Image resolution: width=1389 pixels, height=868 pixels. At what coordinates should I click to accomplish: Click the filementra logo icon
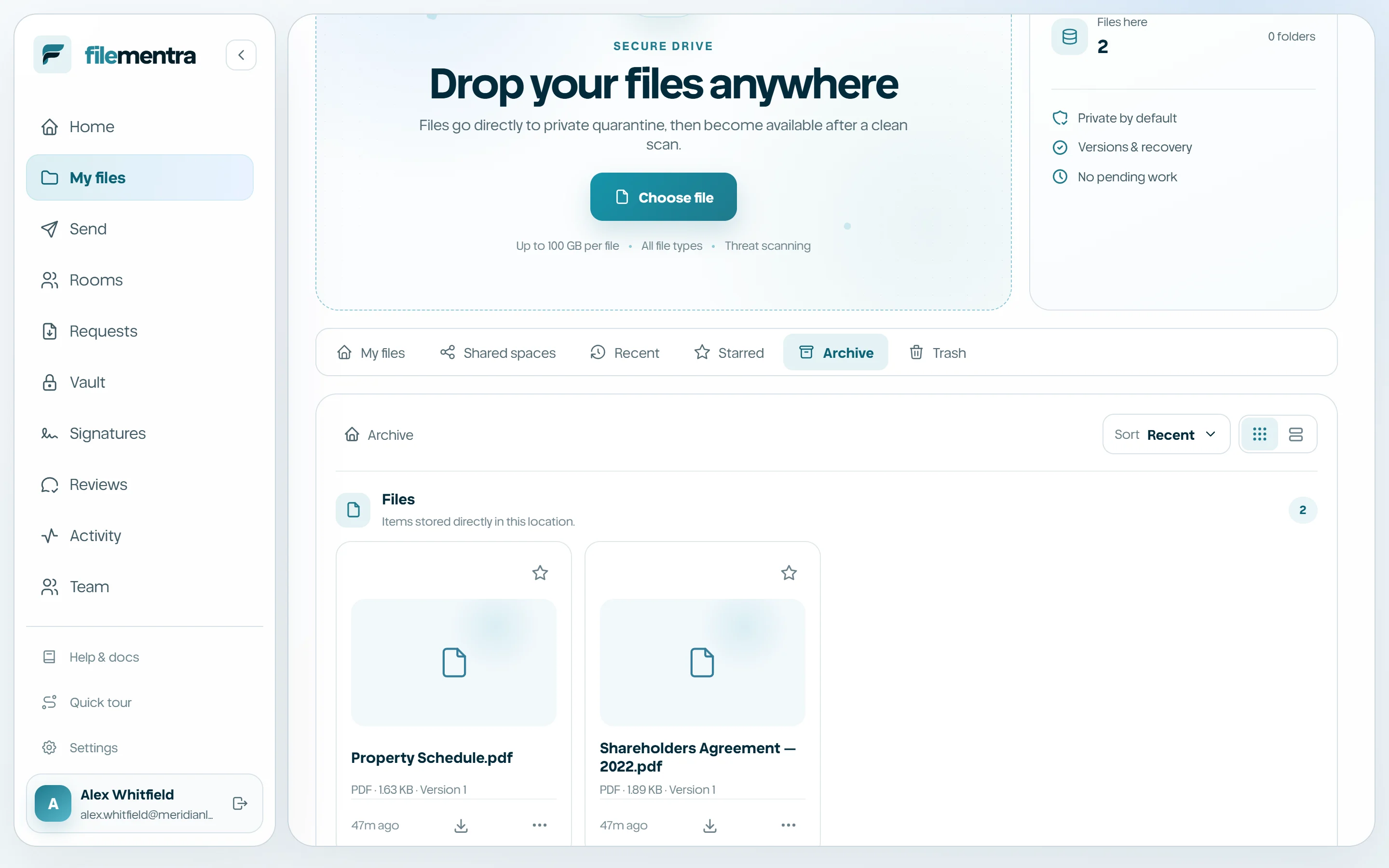click(52, 54)
